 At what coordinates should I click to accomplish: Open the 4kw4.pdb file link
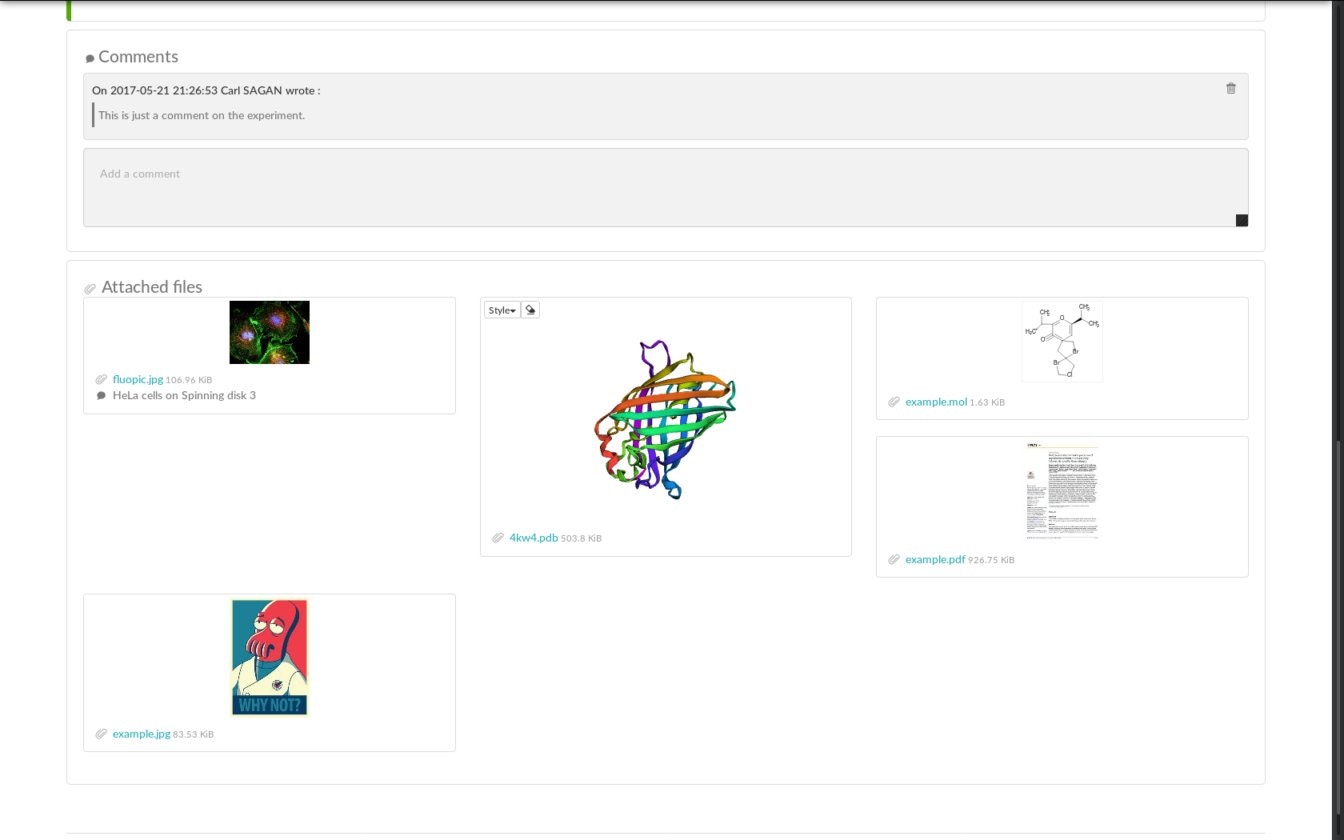[534, 537]
